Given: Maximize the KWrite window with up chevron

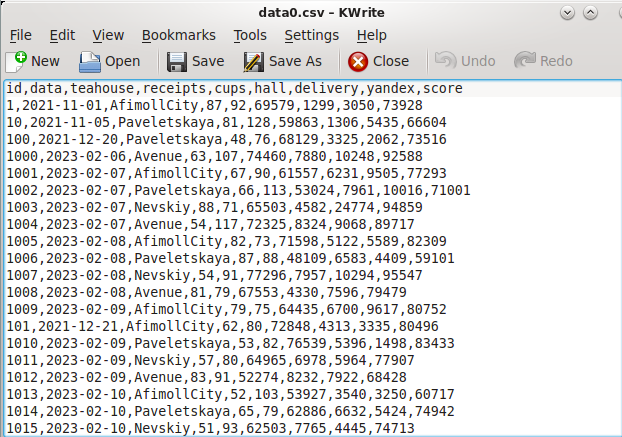Looking at the screenshot, I should (x=590, y=13).
